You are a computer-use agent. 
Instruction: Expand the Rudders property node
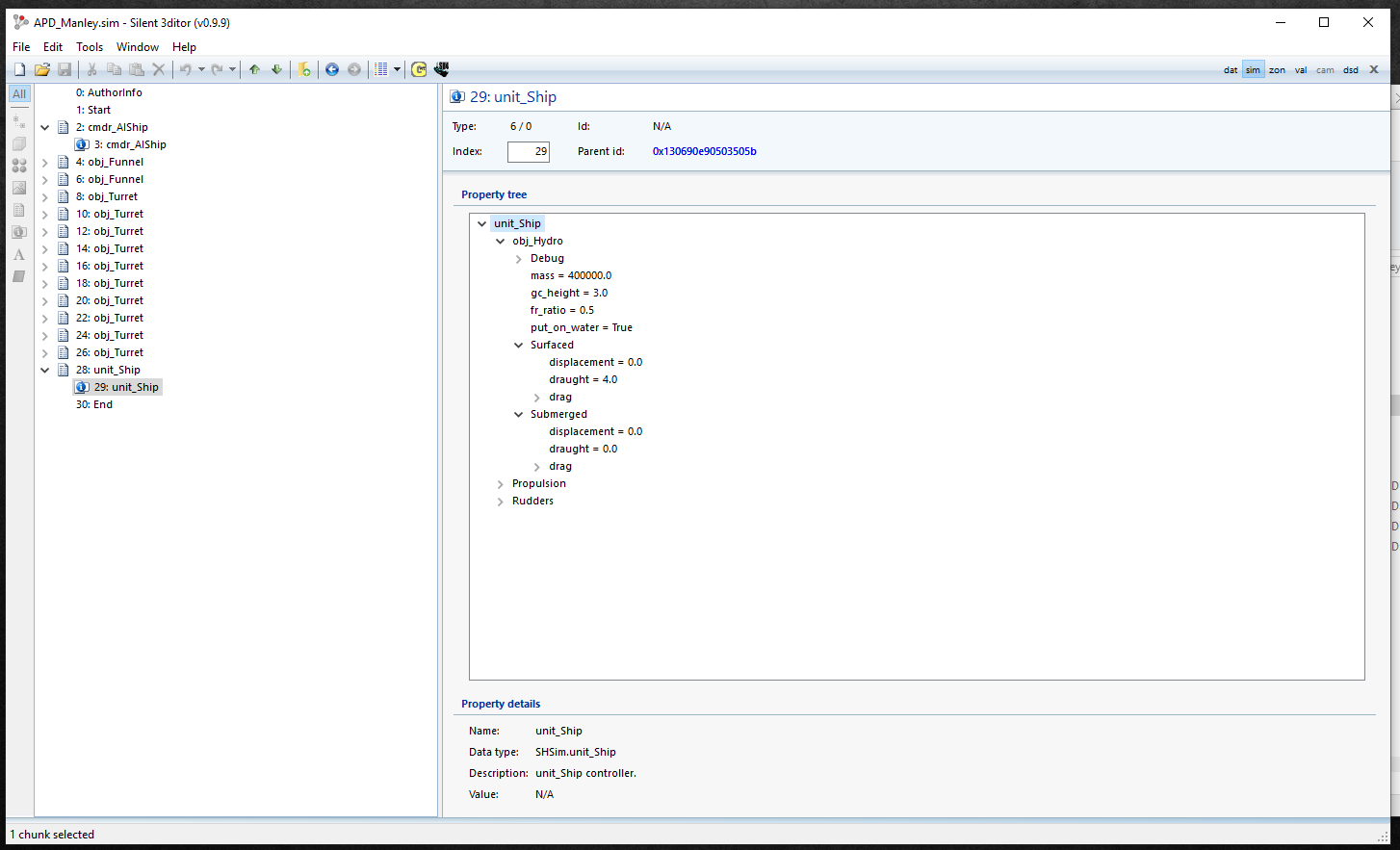(x=501, y=501)
